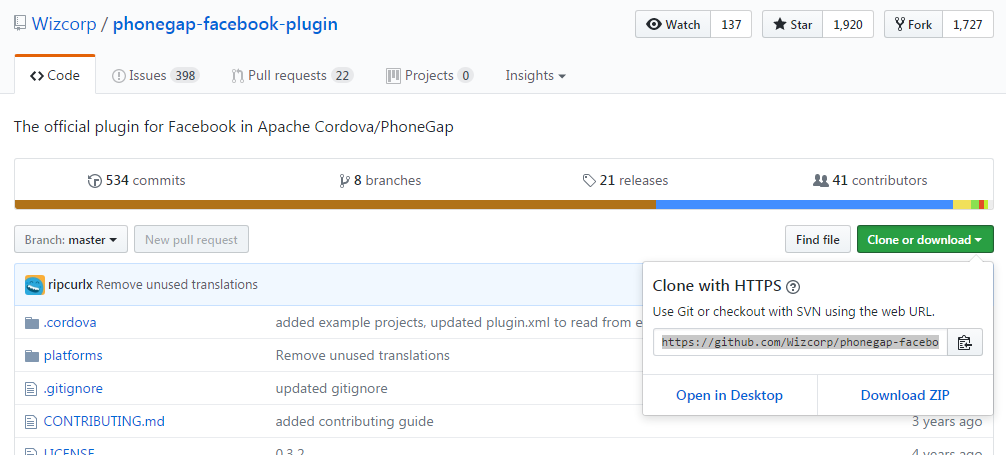Open the ripcurlx author link
The image size is (1006, 455).
pos(71,284)
